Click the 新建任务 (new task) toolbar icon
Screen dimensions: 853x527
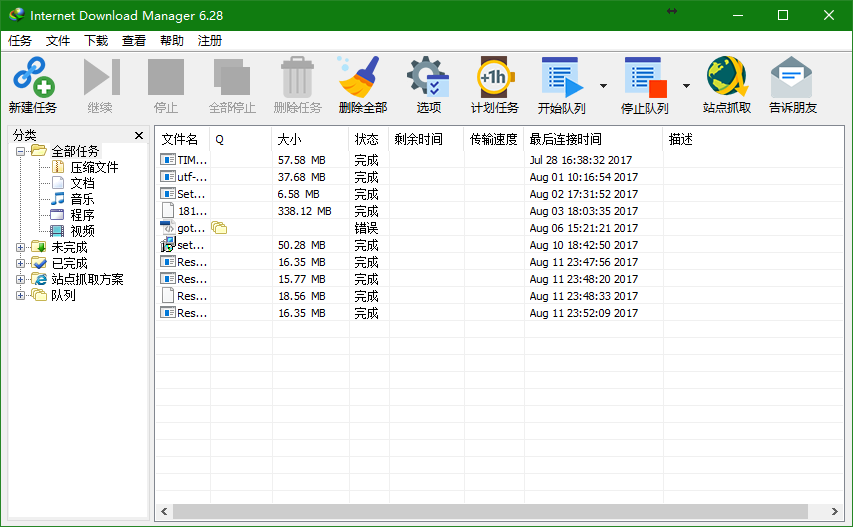[33, 78]
